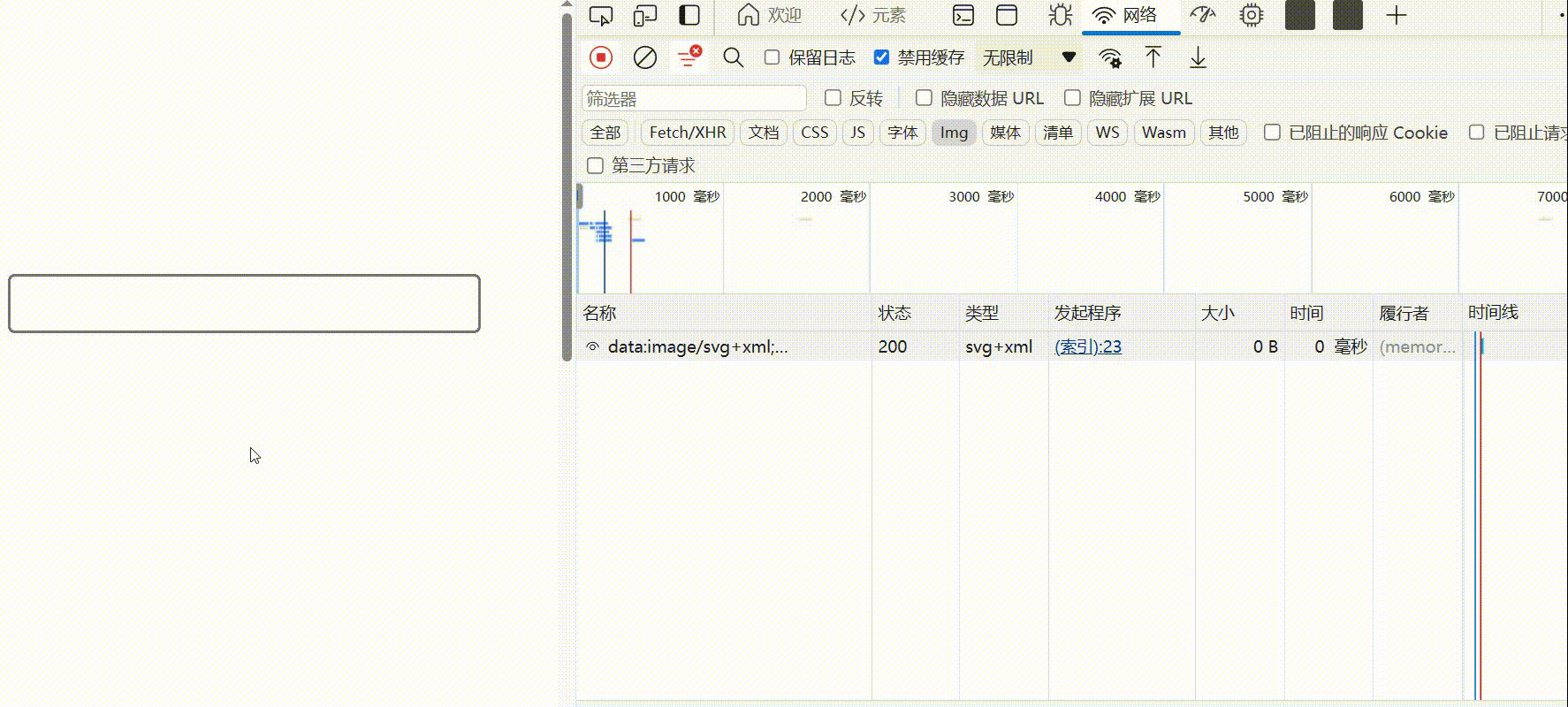The width and height of the screenshot is (1568, 707).
Task: Click the 筛选器 filter input
Action: [694, 98]
